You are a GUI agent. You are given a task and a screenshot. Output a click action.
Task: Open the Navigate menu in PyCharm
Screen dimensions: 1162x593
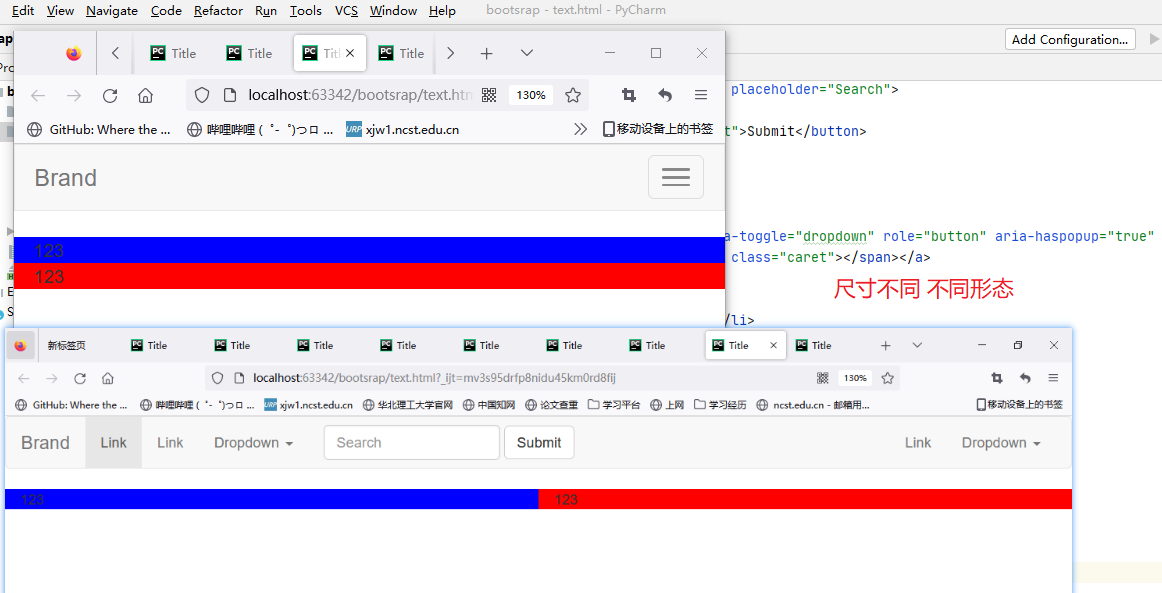click(x=112, y=10)
